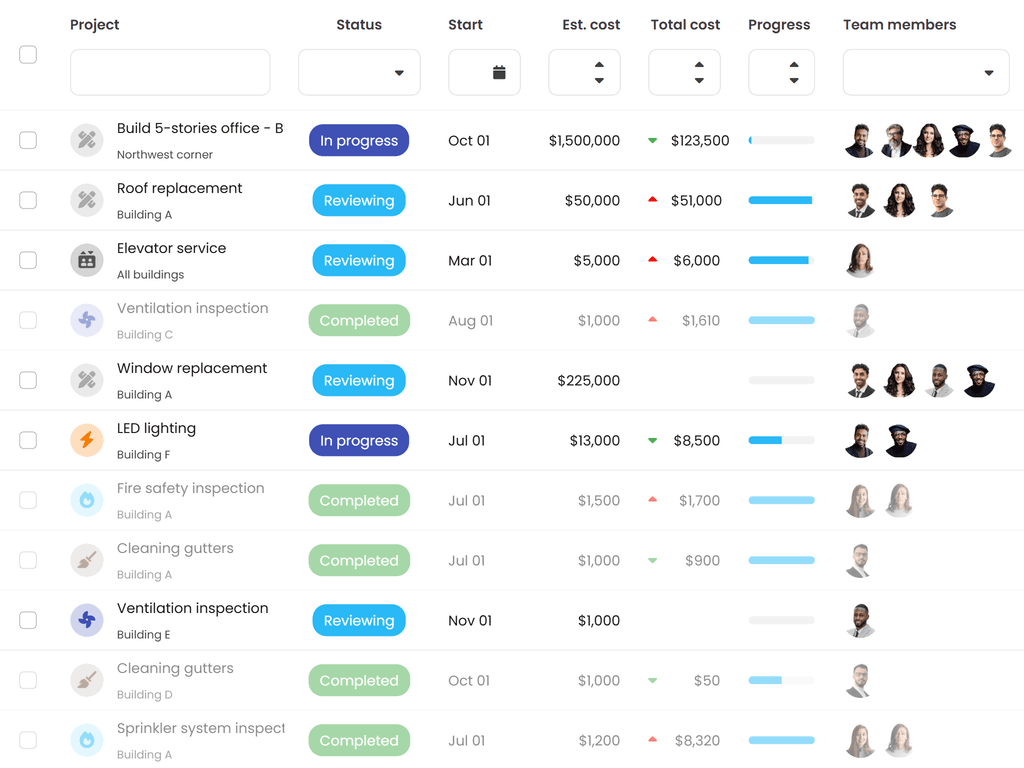Select the elevator icon on Elevator service row
1024x768 pixels.
86,260
